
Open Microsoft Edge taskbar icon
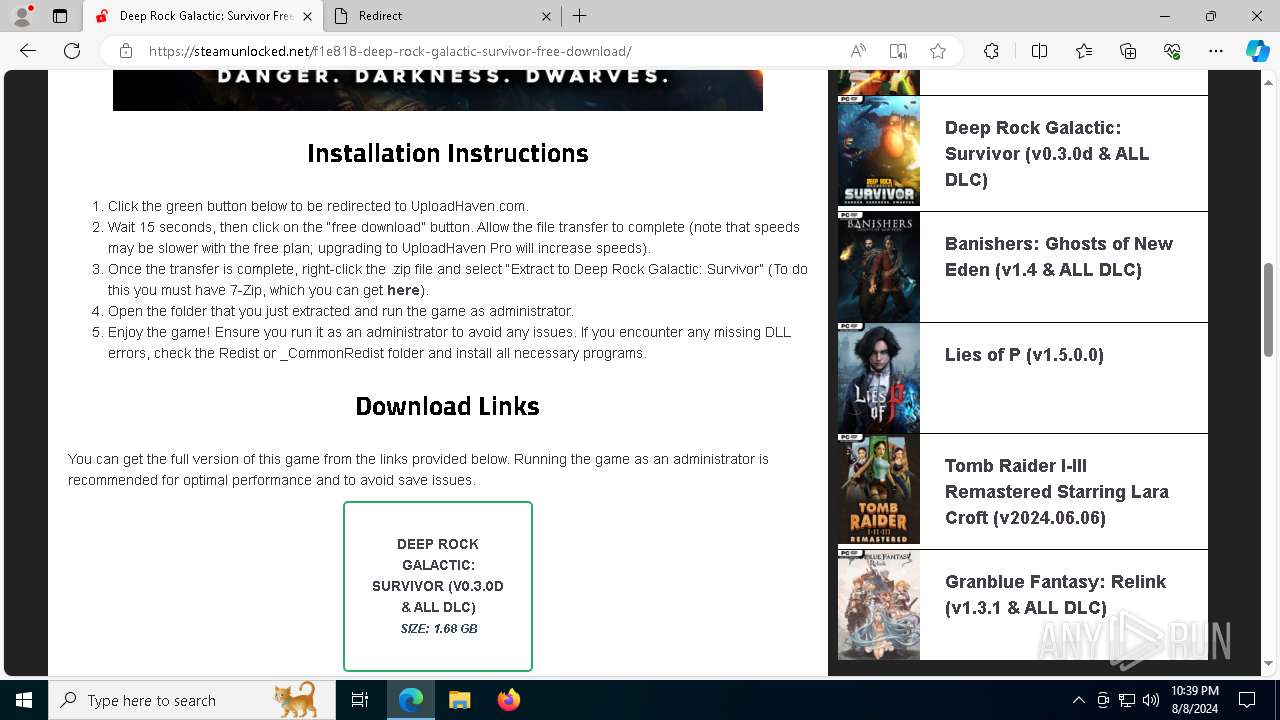[411, 700]
